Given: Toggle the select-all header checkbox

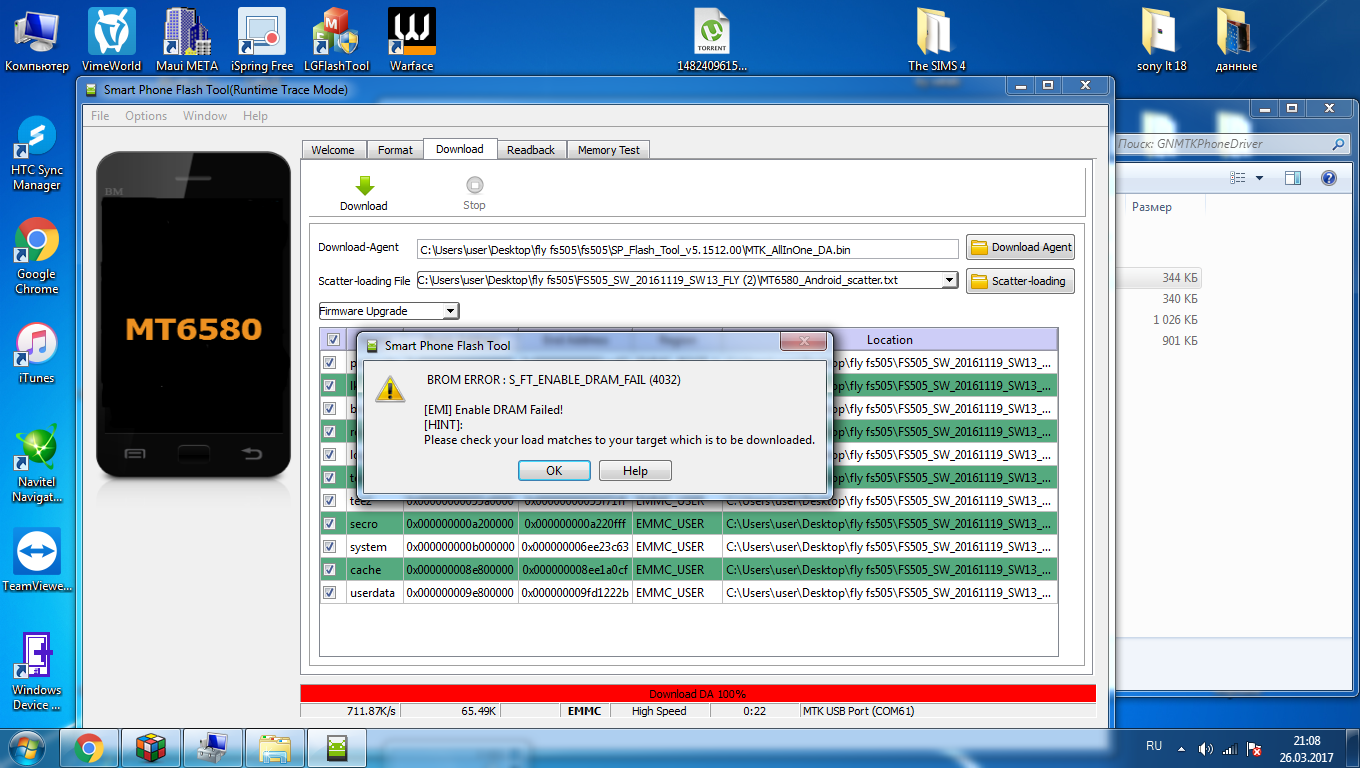Looking at the screenshot, I should [x=333, y=340].
